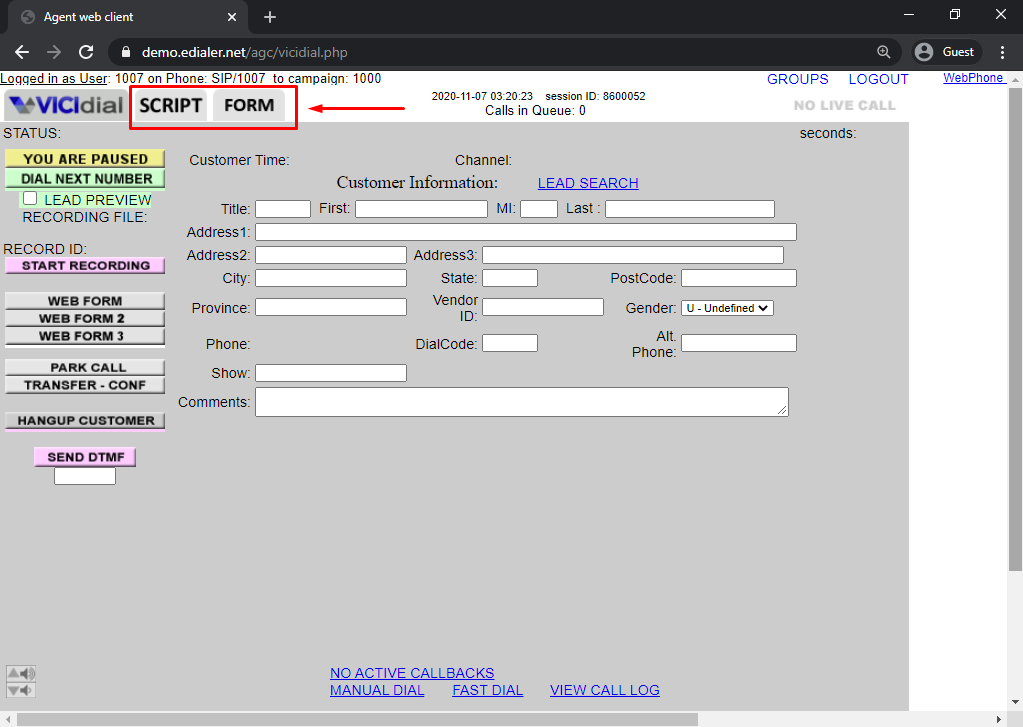Open NO ACTIVE CALLBACKS link
The image size is (1023, 727).
tap(412, 673)
